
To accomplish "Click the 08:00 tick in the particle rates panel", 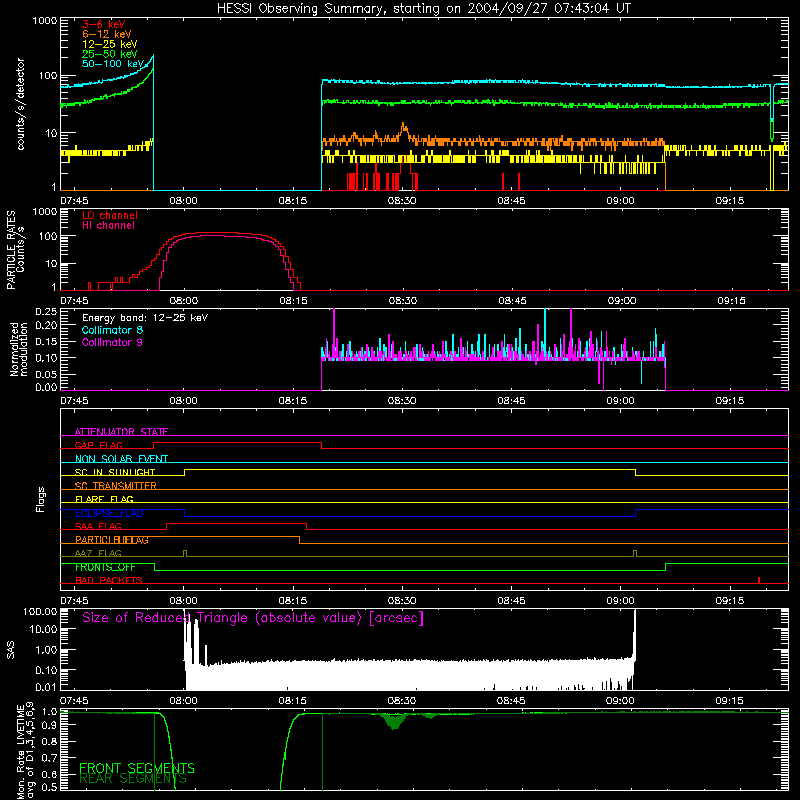I will point(184,301).
